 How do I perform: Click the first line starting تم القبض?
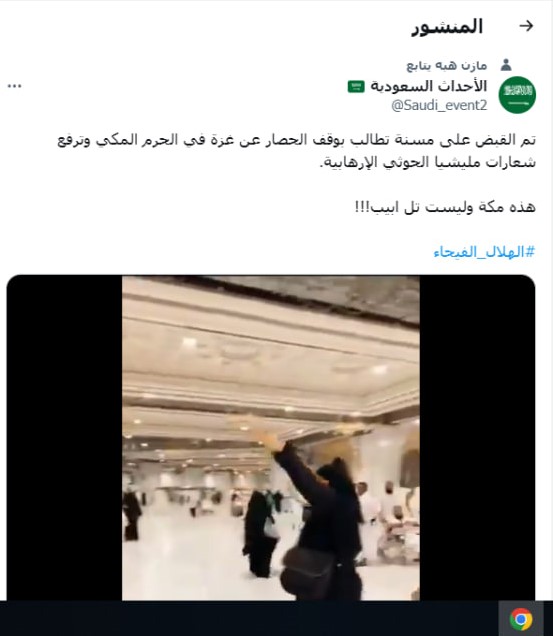tap(296, 140)
